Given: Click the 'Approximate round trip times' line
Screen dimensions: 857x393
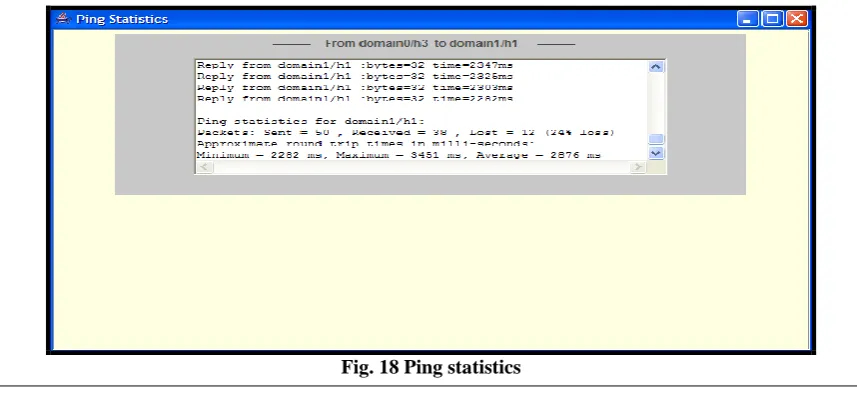Looking at the screenshot, I should pyautogui.click(x=366, y=144).
